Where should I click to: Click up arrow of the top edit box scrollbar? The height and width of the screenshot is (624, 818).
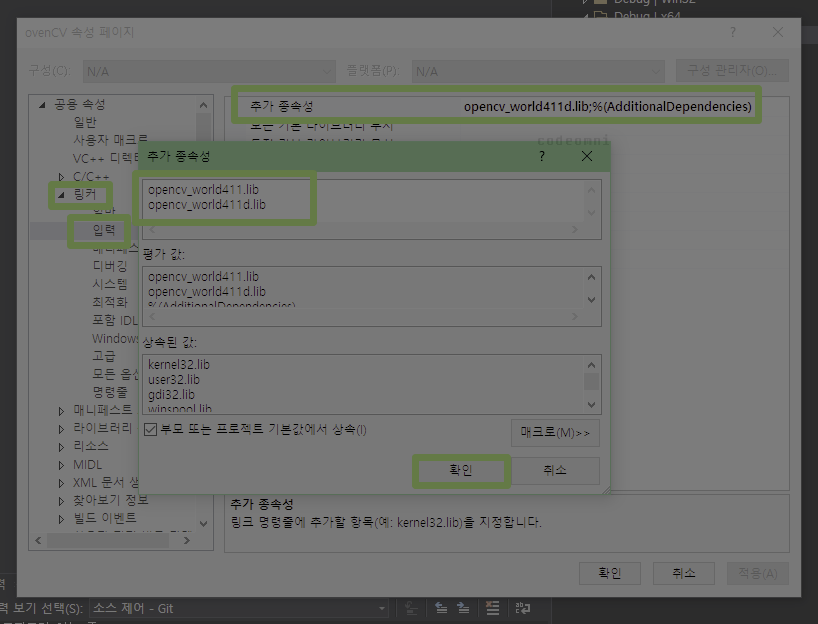pyautogui.click(x=591, y=190)
